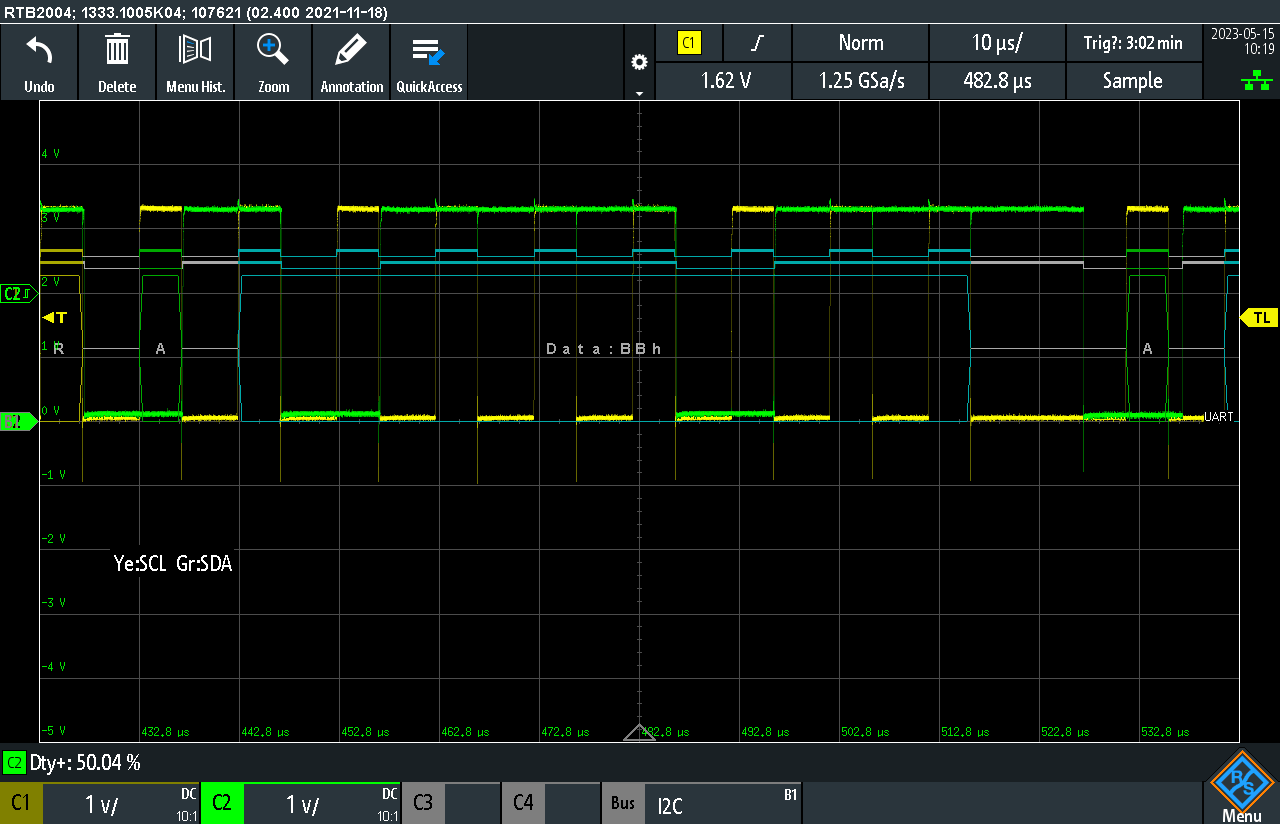This screenshot has width=1280, height=824.
Task: Open channel C2 vertical settings
Action: tap(300, 802)
